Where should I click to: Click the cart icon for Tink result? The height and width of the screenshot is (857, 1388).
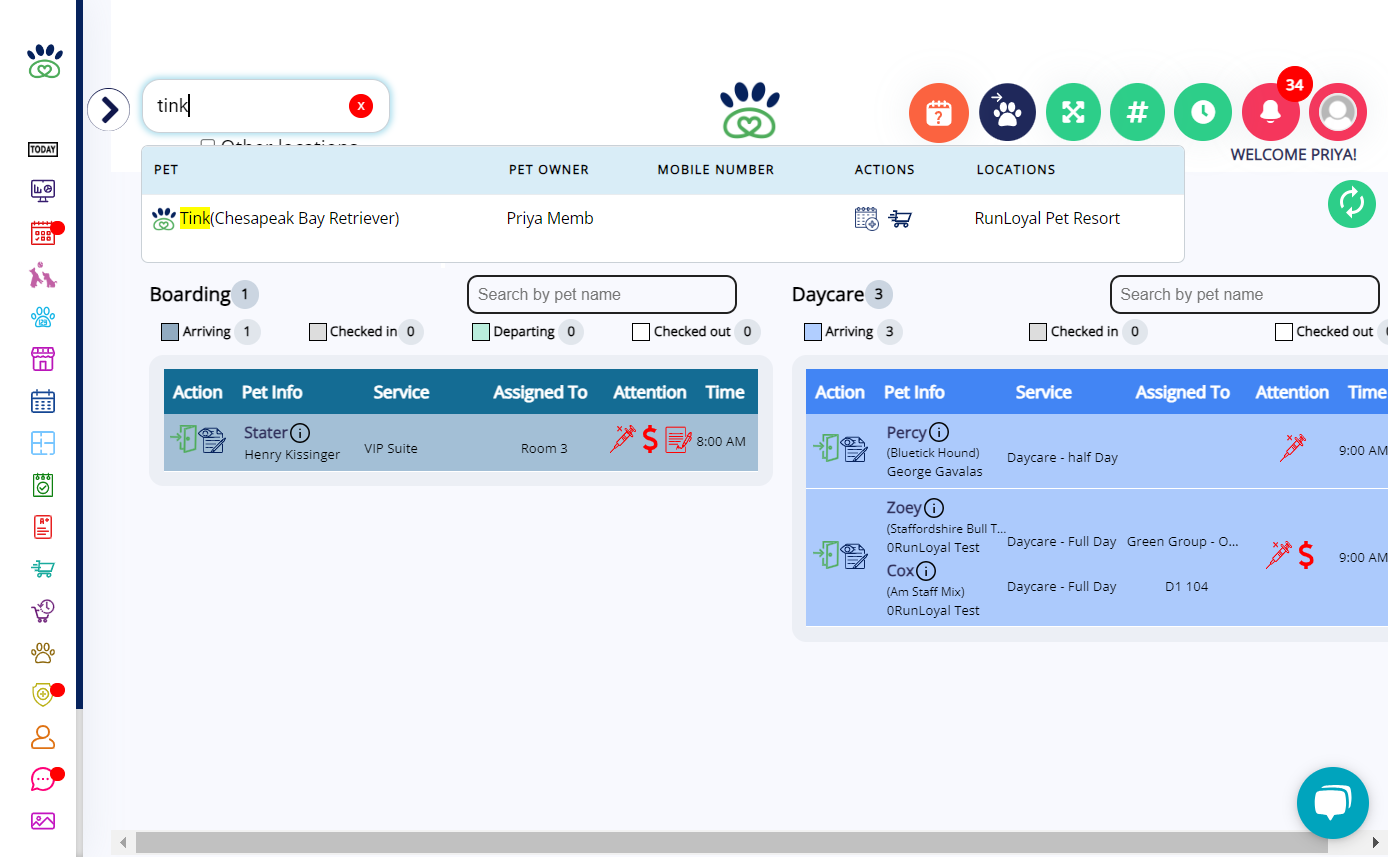900,219
